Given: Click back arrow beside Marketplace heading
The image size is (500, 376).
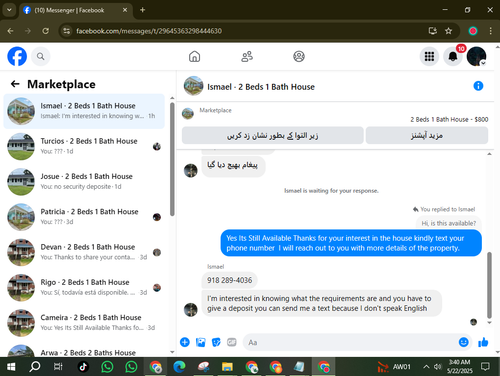Looking at the screenshot, I should (15, 84).
